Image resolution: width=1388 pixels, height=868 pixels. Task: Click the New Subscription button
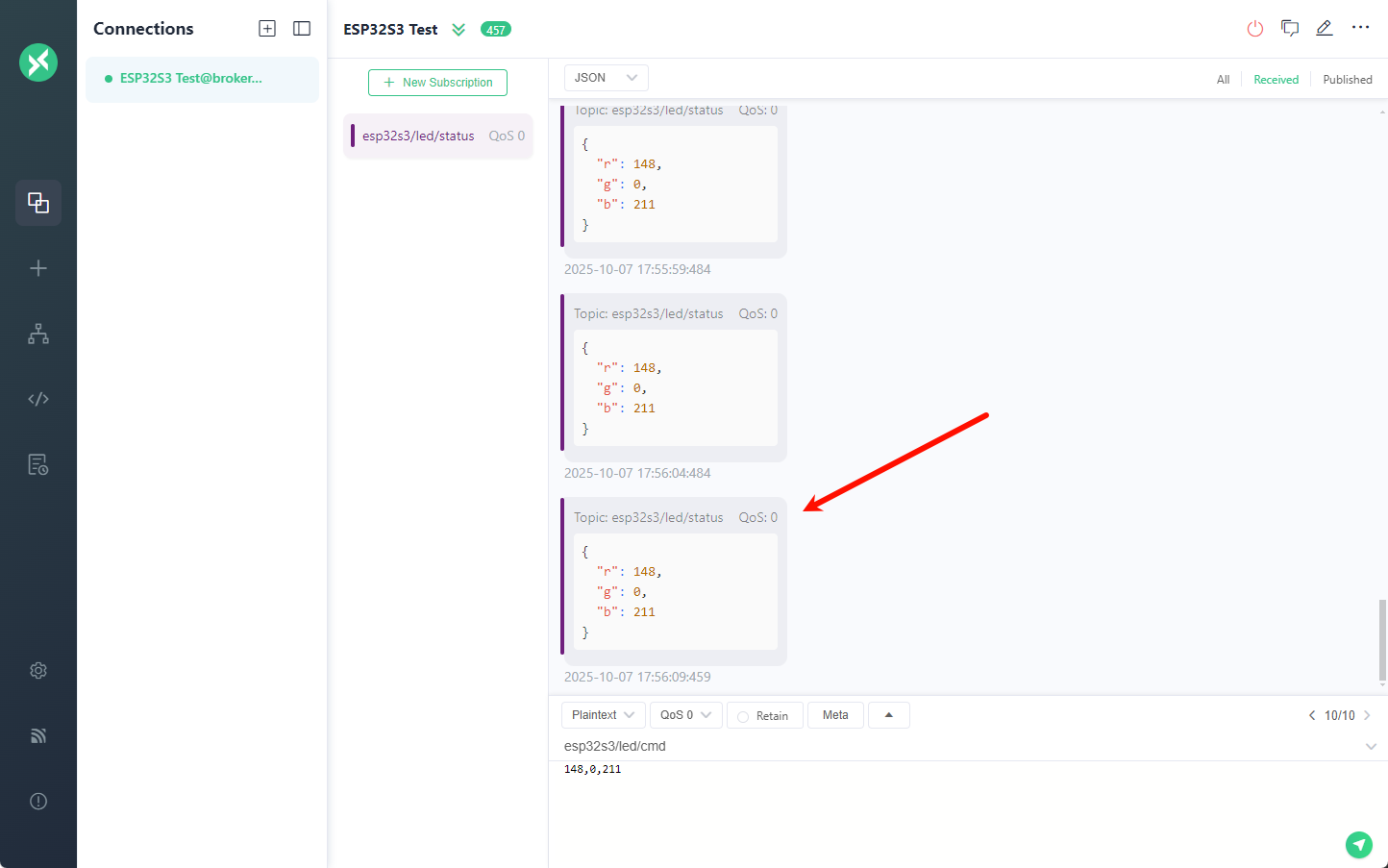coord(437,83)
